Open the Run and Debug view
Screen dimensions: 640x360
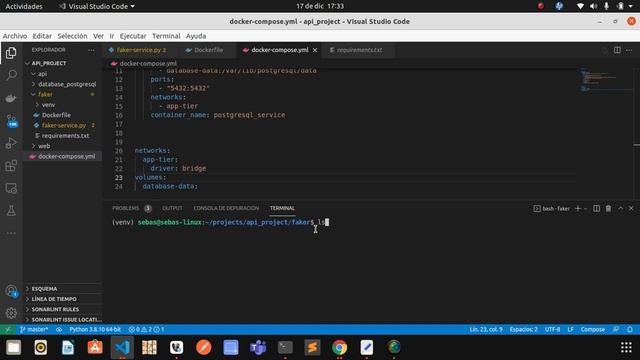click(11, 143)
